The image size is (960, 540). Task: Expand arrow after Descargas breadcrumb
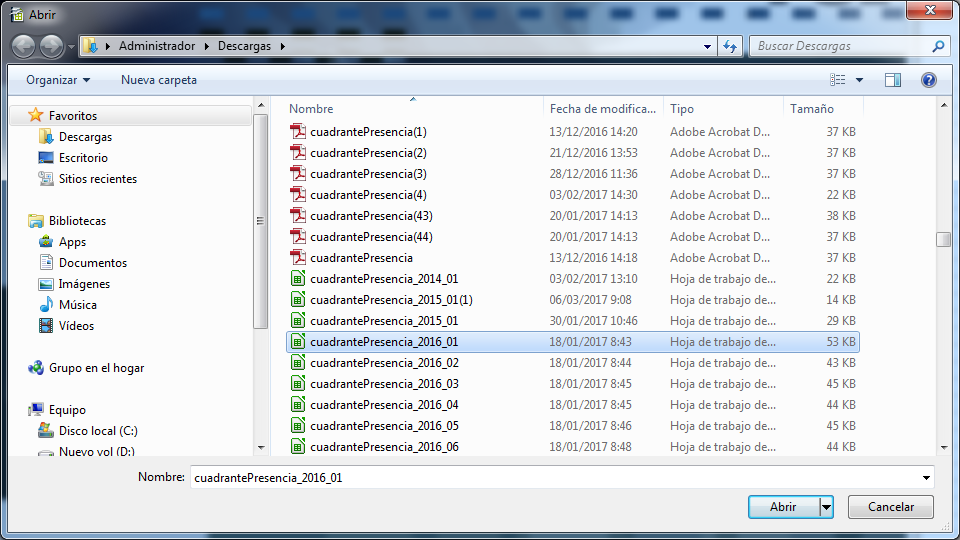point(282,46)
